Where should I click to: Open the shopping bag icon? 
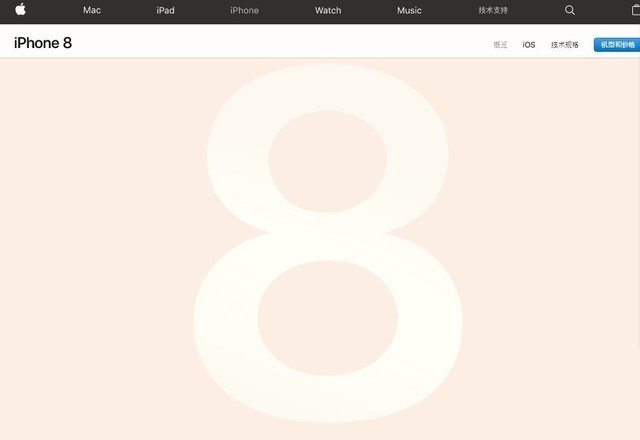tap(635, 10)
